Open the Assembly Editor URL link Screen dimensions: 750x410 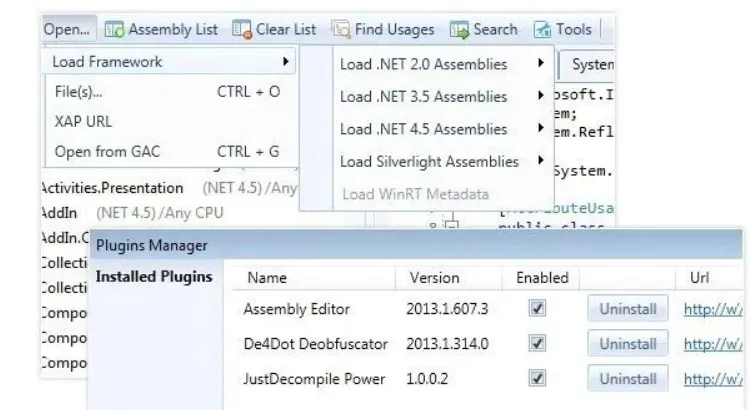pos(713,310)
